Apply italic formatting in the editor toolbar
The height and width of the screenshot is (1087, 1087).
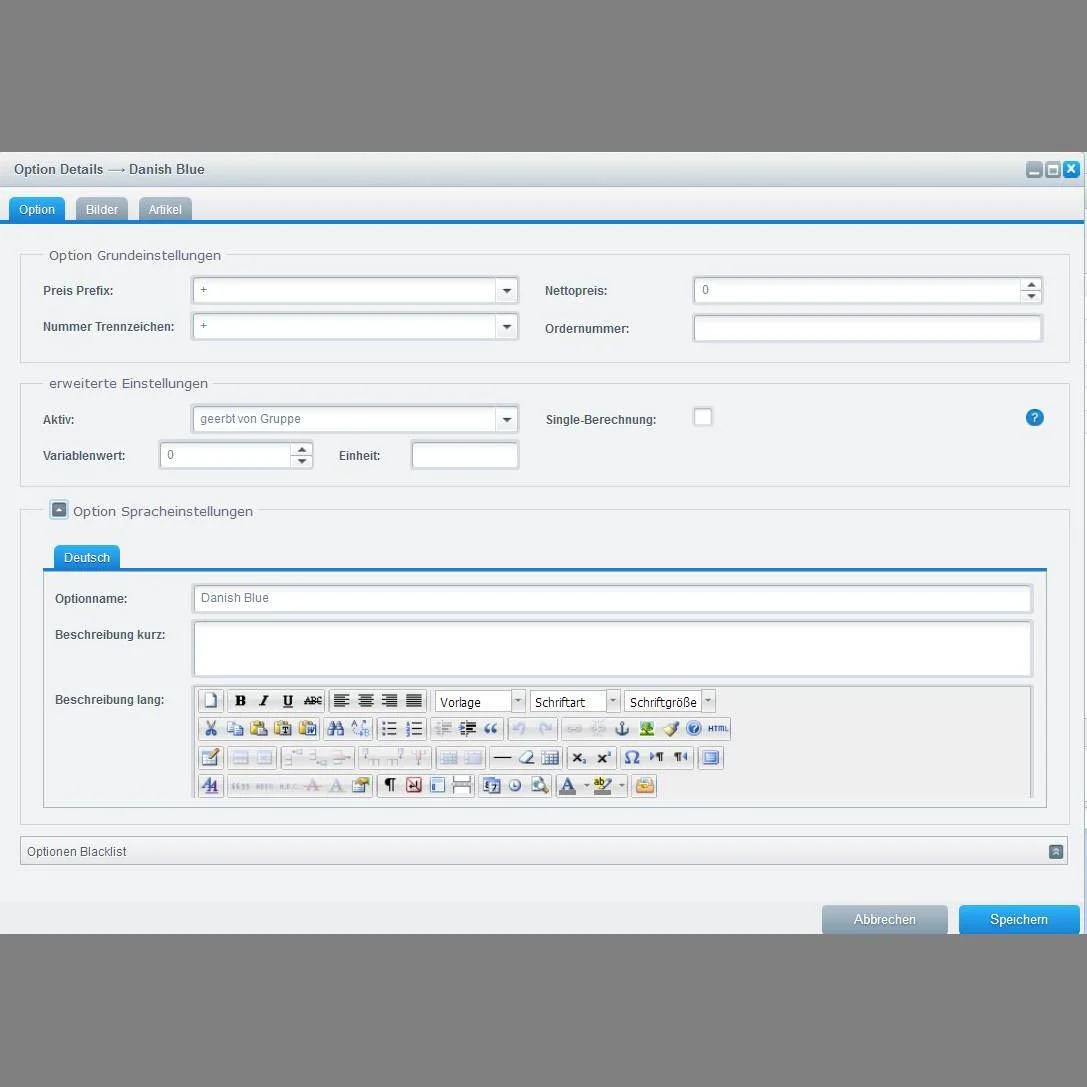[263, 700]
